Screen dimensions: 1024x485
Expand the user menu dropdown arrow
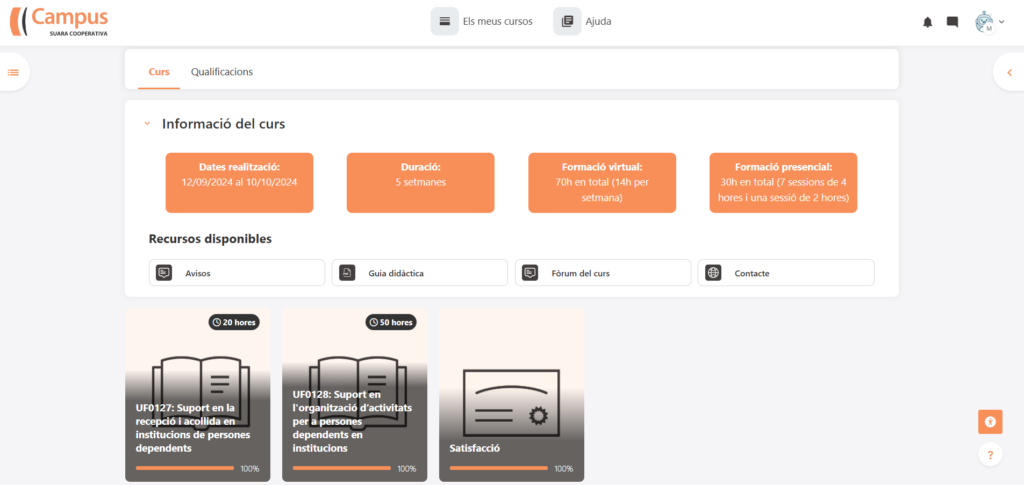pos(1002,21)
